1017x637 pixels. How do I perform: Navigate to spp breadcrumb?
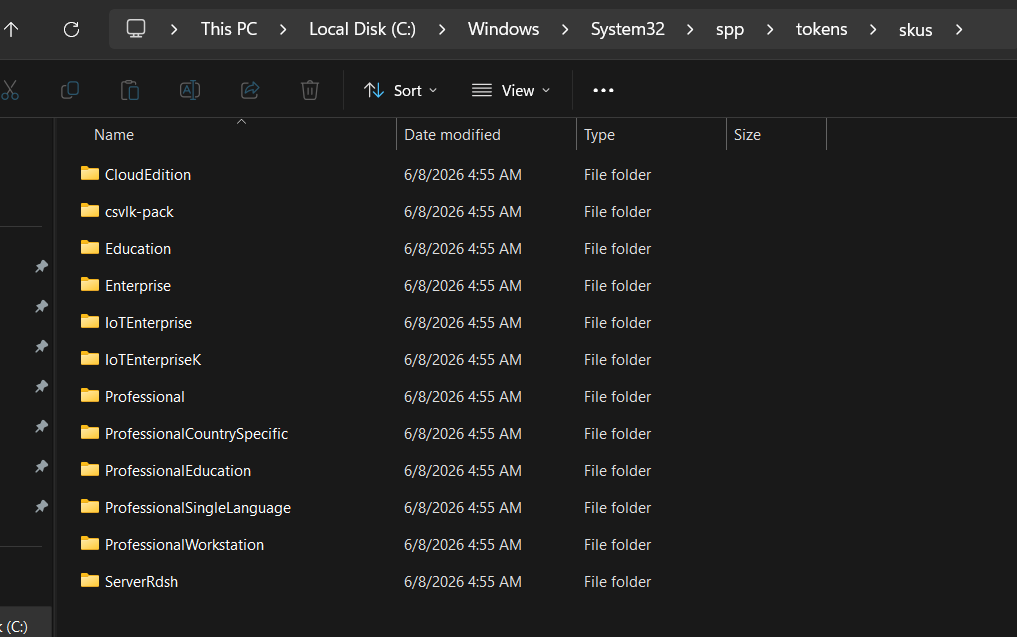(730, 30)
